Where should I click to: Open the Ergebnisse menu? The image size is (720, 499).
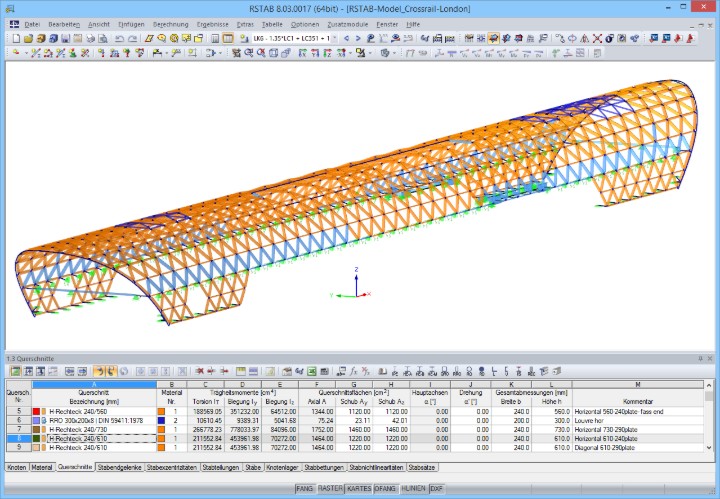point(213,24)
